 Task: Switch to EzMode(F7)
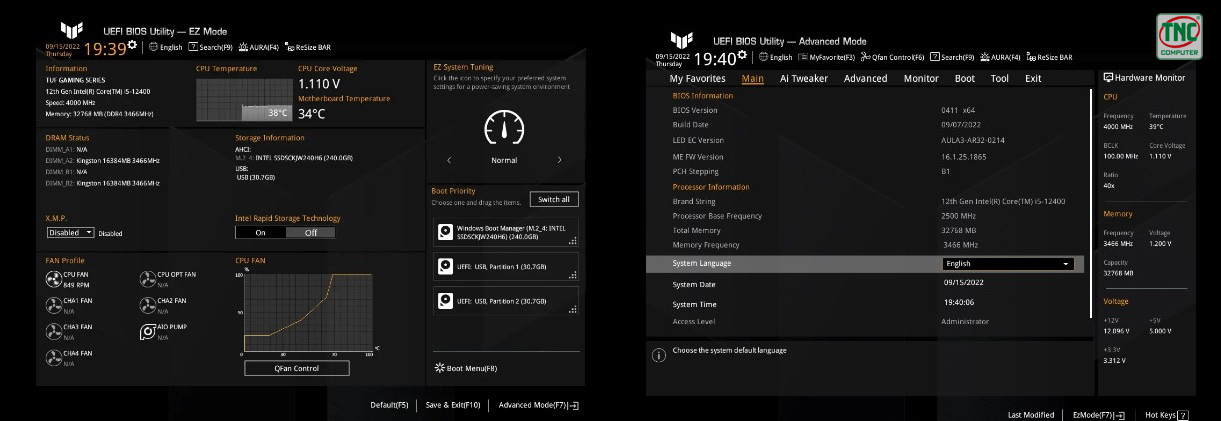[x=1099, y=414]
